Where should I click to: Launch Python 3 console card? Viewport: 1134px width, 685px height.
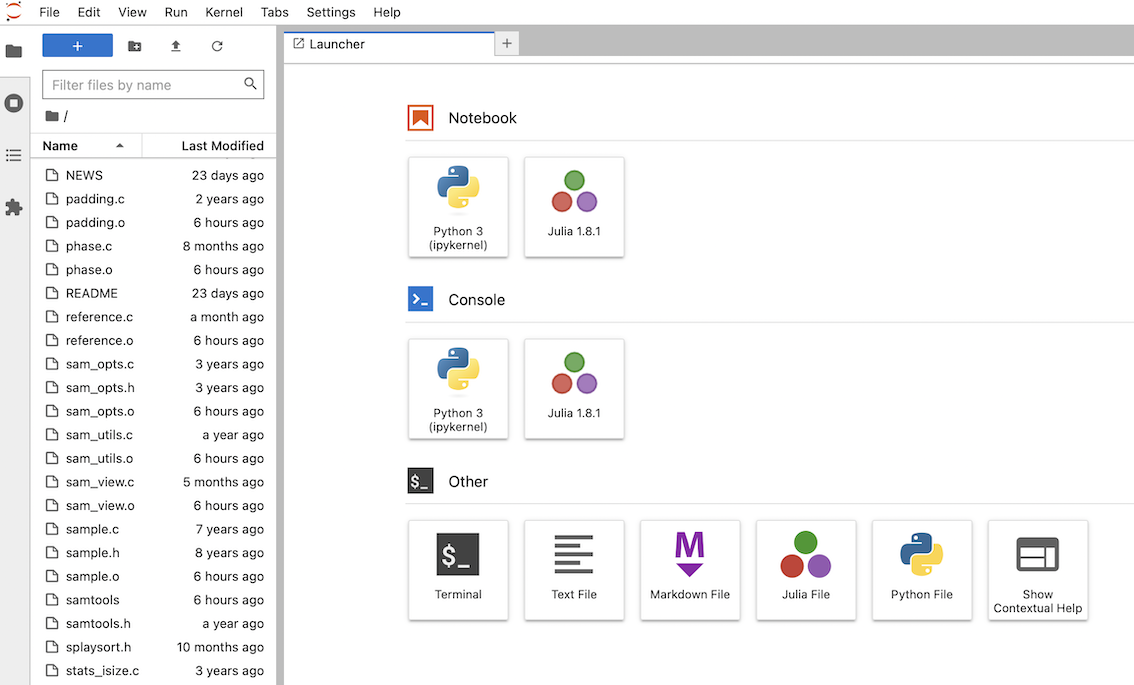[459, 388]
